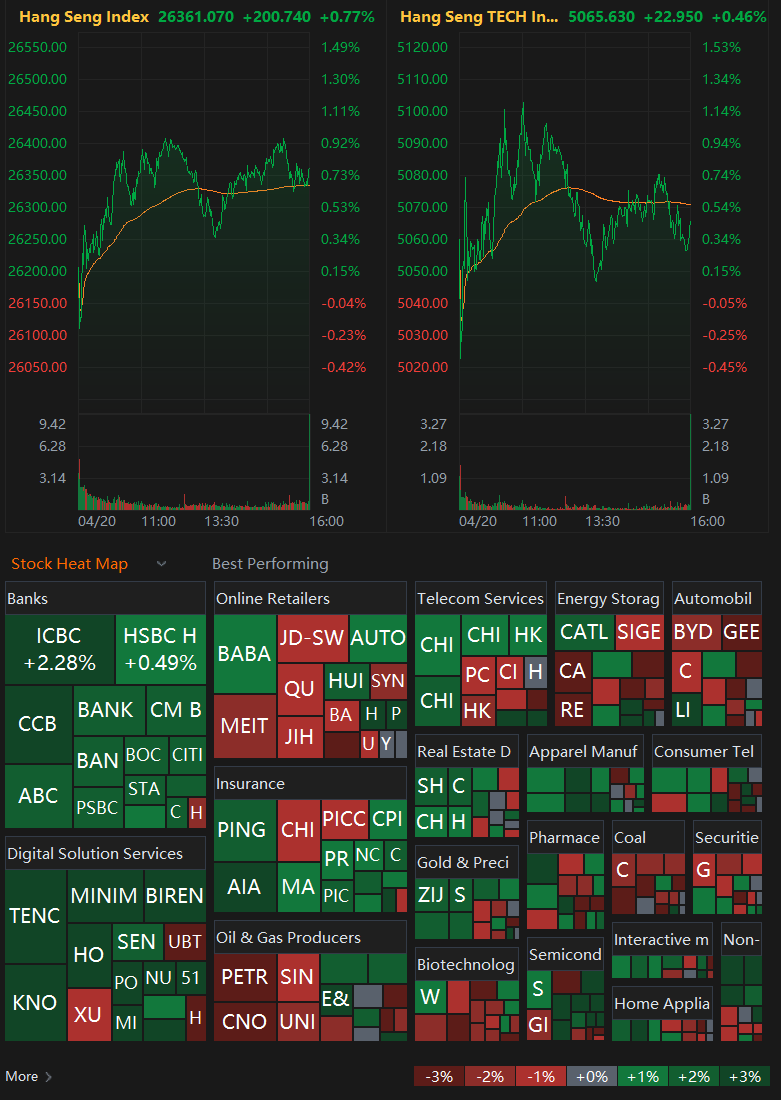Open the Oil & Gas Producers header

310,938
